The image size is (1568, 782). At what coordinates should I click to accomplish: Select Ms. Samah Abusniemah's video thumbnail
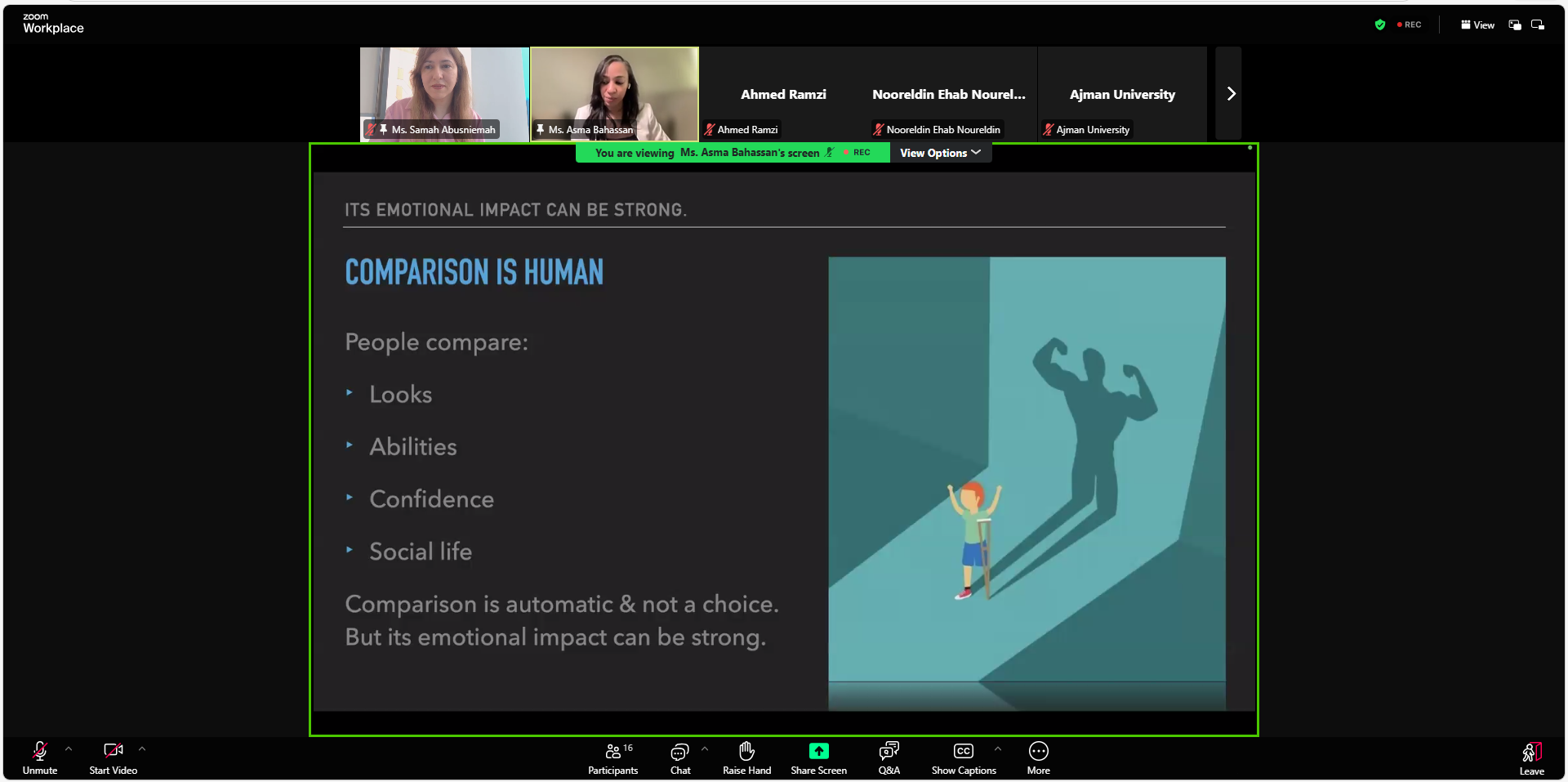click(x=444, y=93)
